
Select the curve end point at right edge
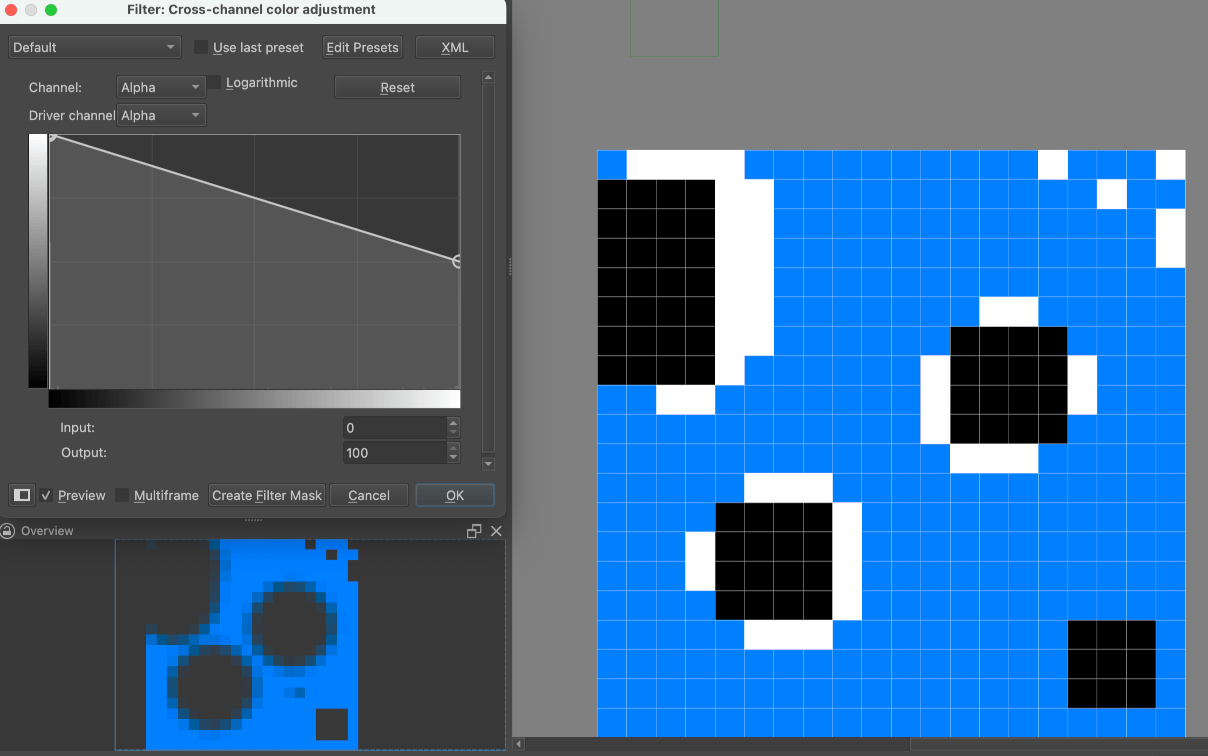click(x=457, y=261)
